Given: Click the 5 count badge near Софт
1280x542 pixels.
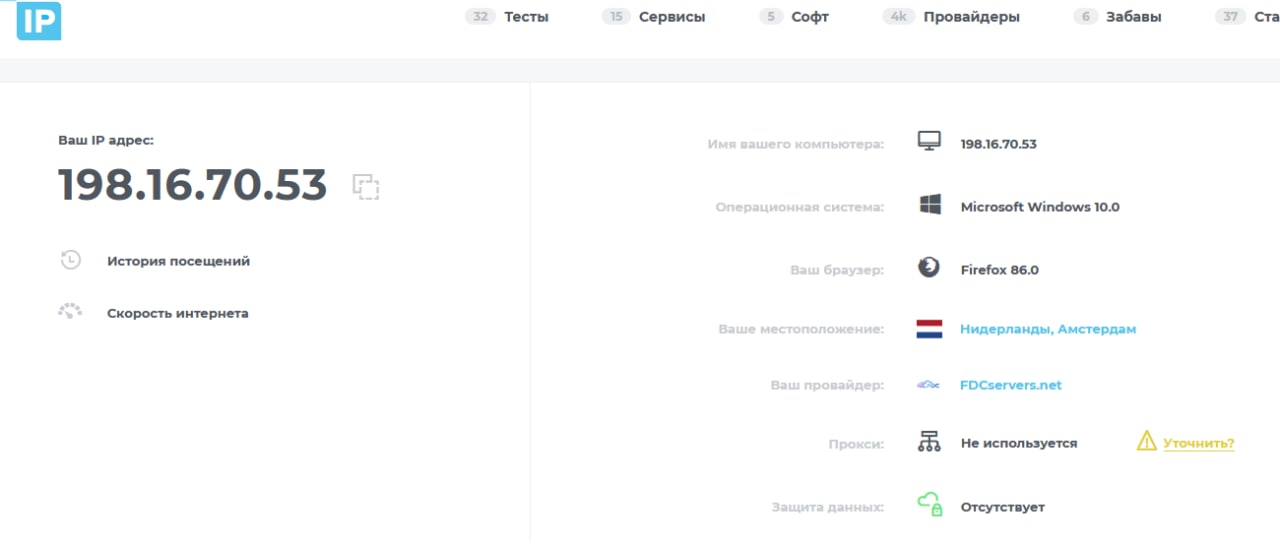Looking at the screenshot, I should click(771, 17).
